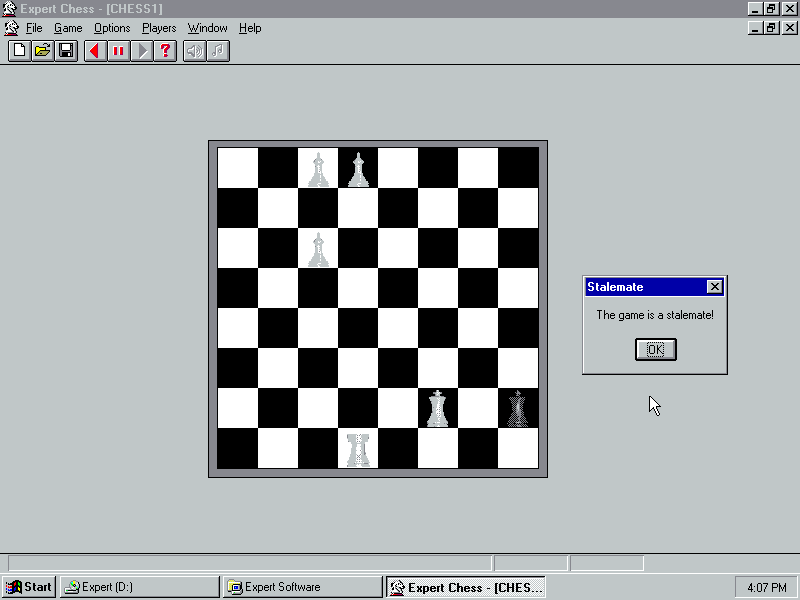This screenshot has width=800, height=600.
Task: Click the Open file folder icon
Action: click(43, 51)
